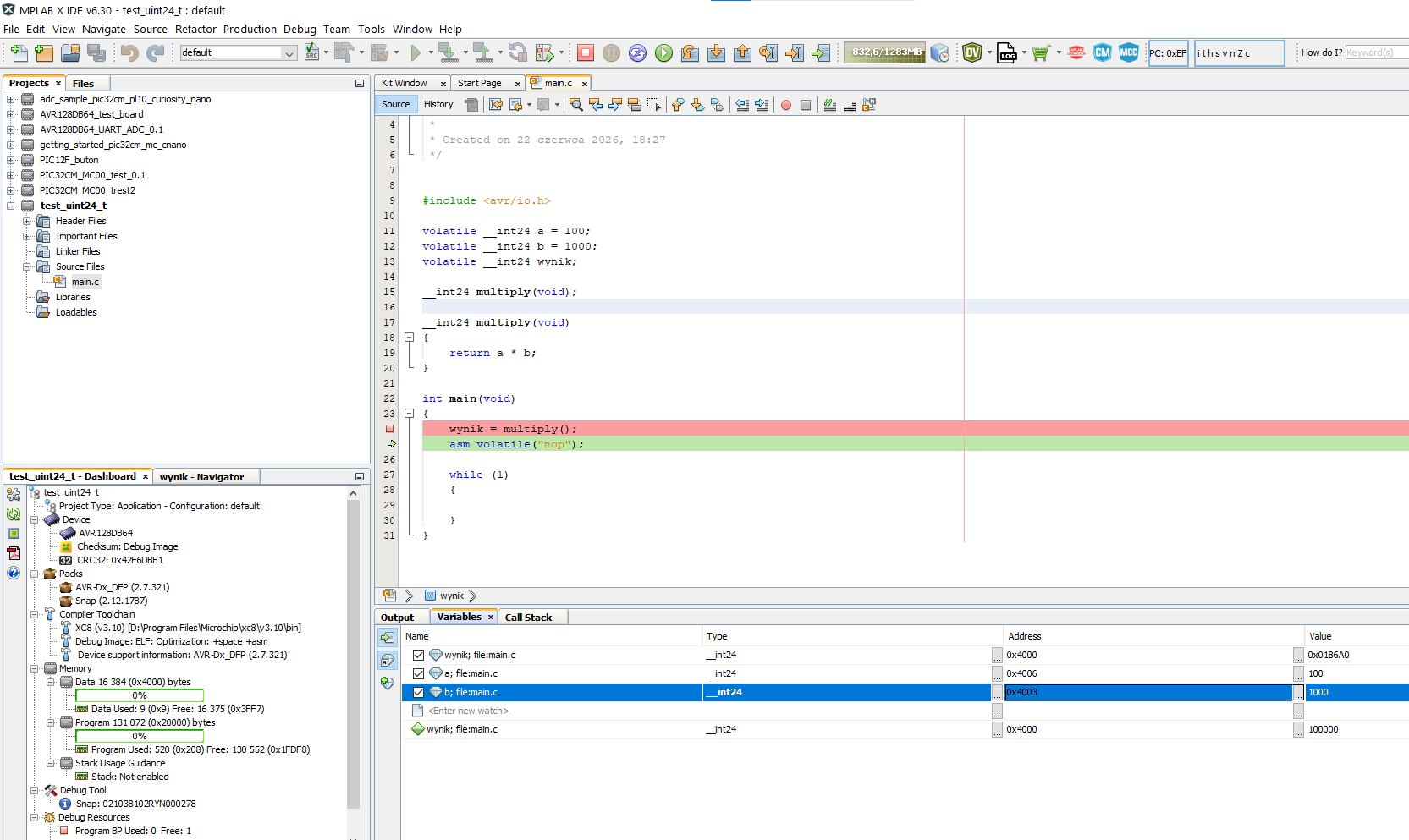Click the New Project toolbar icon

coord(44,52)
